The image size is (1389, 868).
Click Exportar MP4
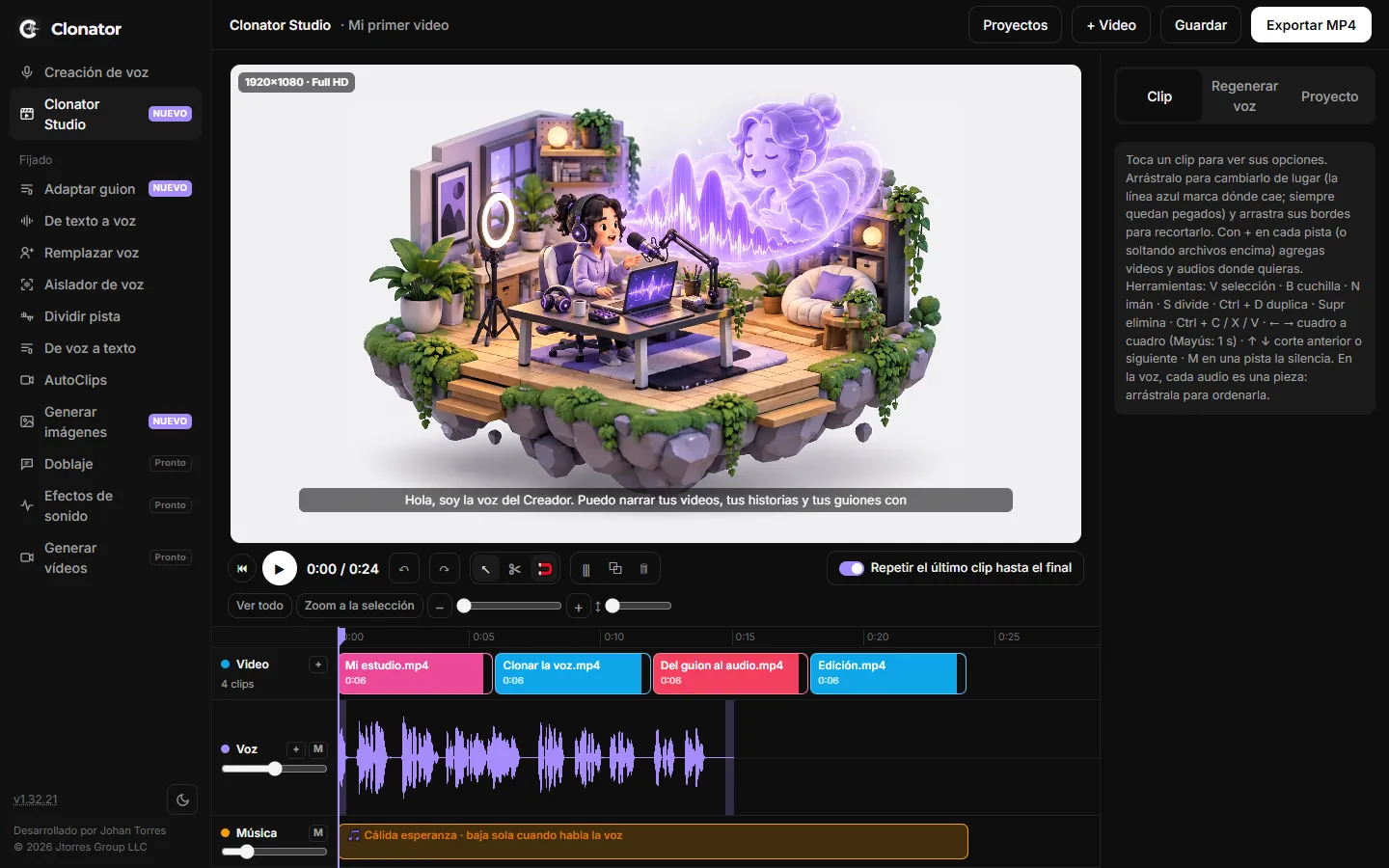pos(1311,25)
